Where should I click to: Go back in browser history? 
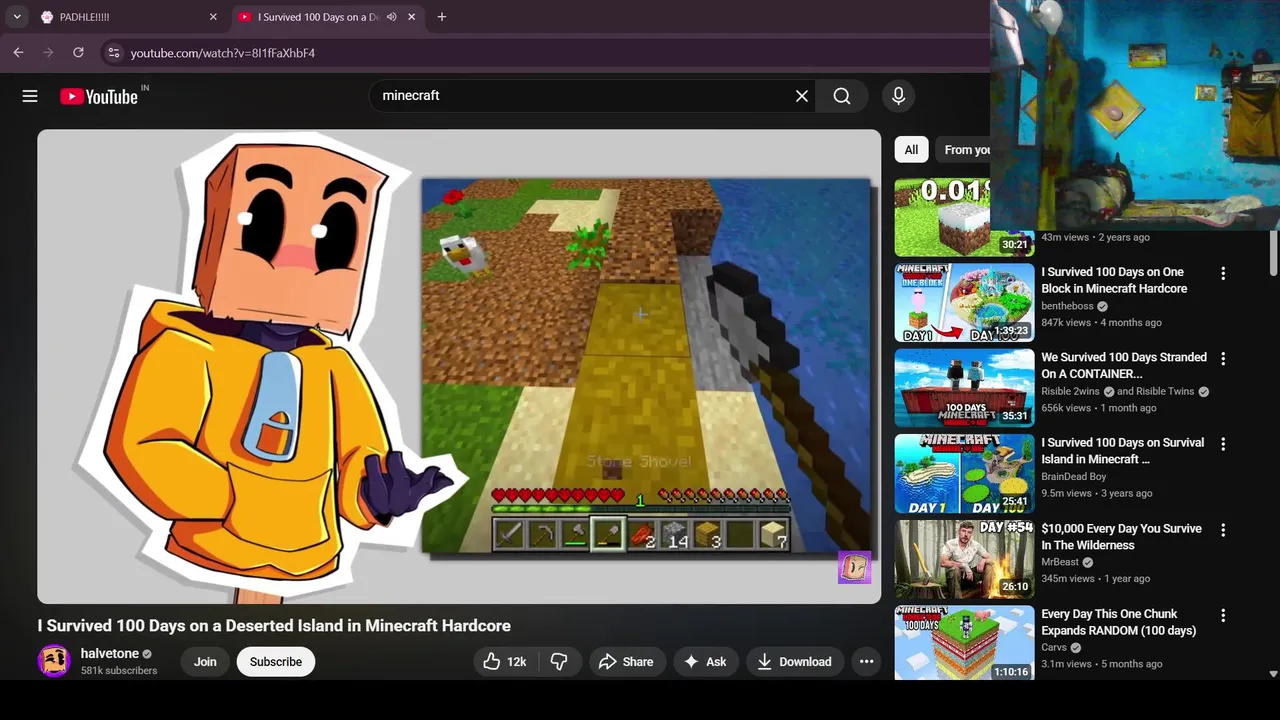click(19, 52)
